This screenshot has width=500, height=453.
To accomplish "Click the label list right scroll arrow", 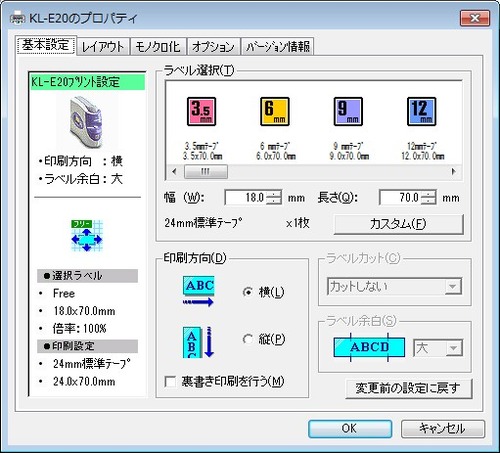I will [454, 172].
